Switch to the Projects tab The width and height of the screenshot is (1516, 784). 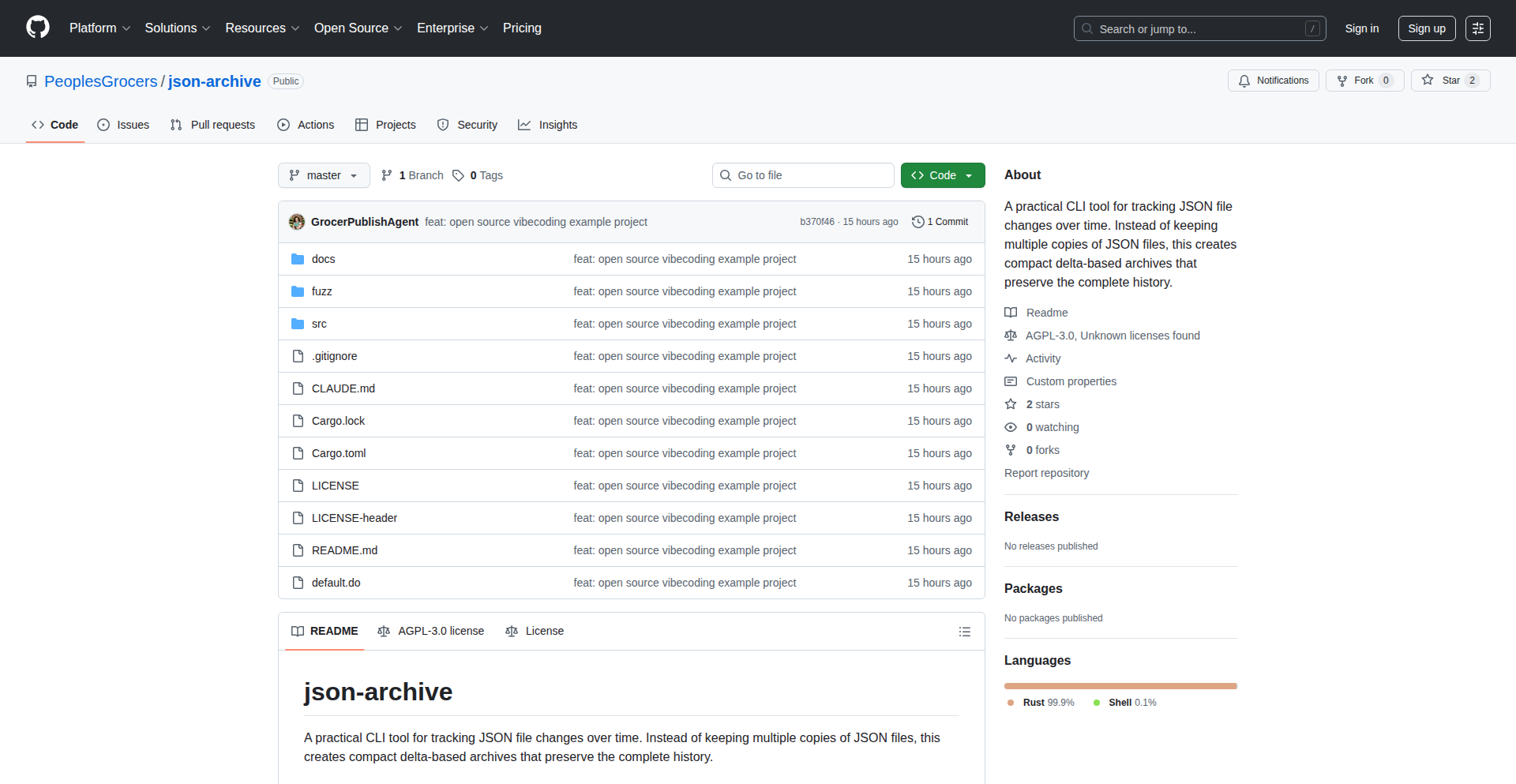(385, 125)
